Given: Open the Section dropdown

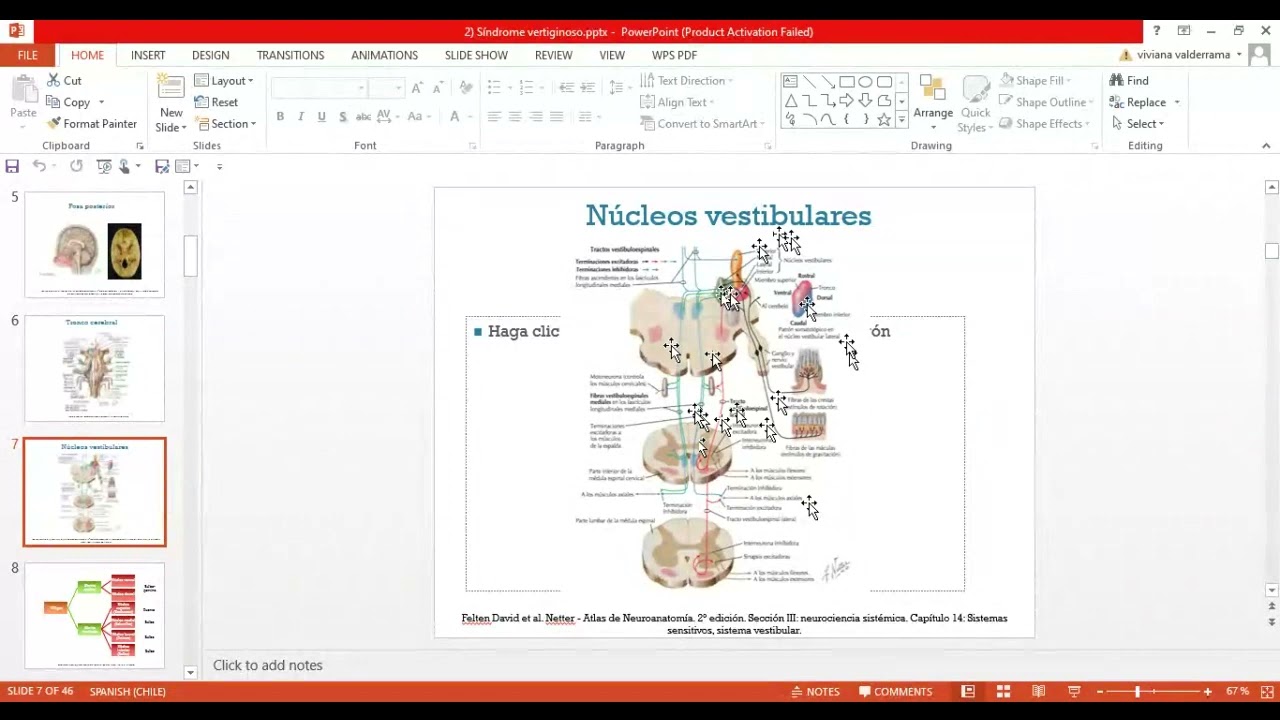Looking at the screenshot, I should (226, 124).
